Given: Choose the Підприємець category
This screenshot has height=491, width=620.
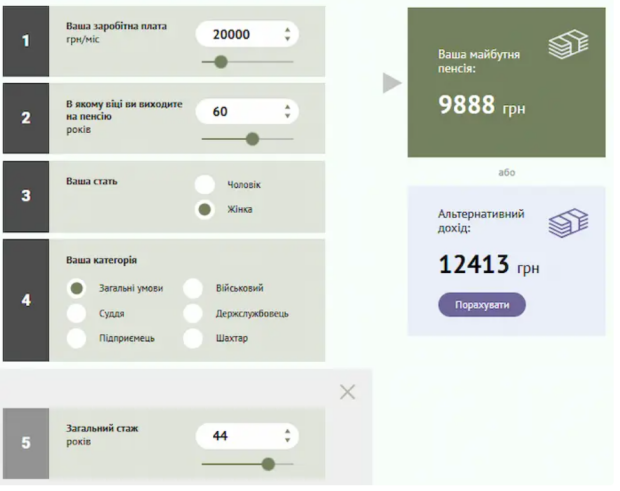Looking at the screenshot, I should click(76, 338).
